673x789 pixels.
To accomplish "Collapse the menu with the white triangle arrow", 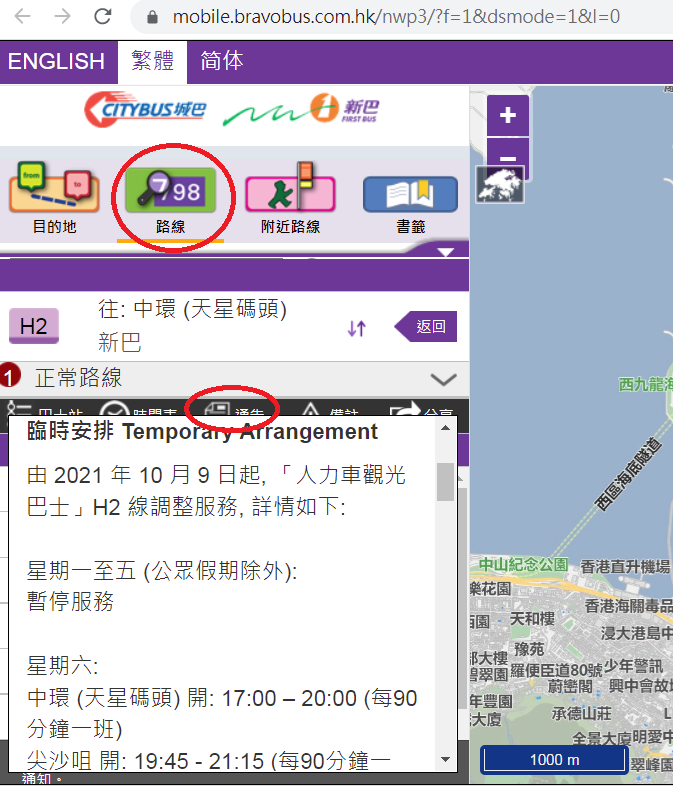I will pyautogui.click(x=446, y=252).
